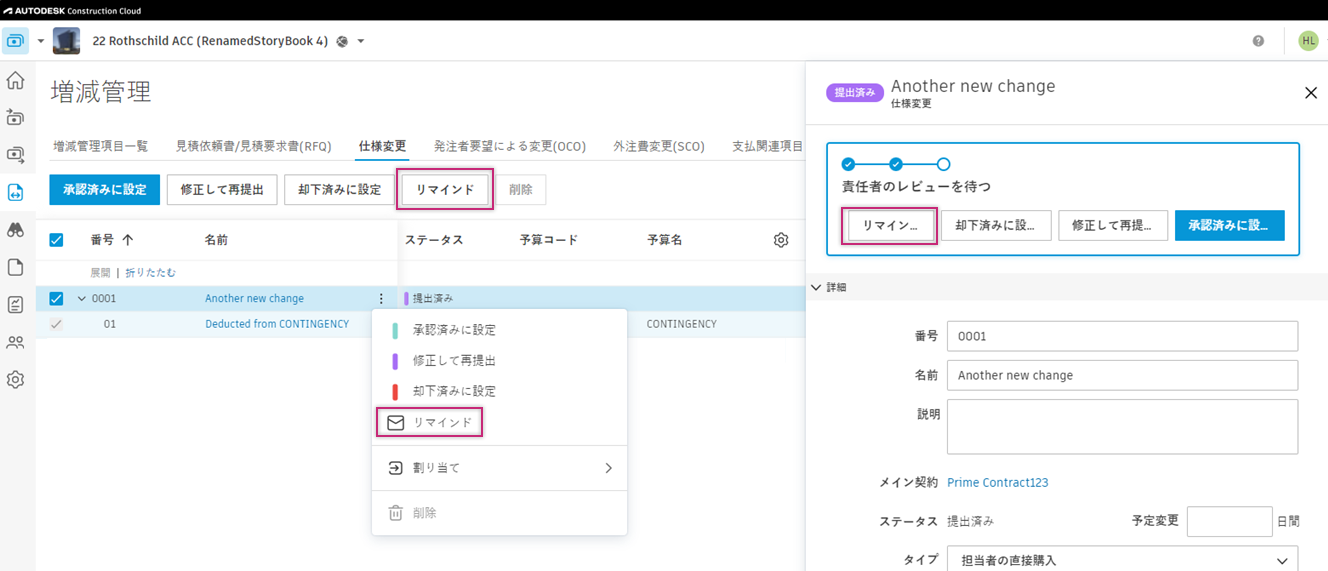Click the 番号 input field
1328x571 pixels.
click(1122, 336)
